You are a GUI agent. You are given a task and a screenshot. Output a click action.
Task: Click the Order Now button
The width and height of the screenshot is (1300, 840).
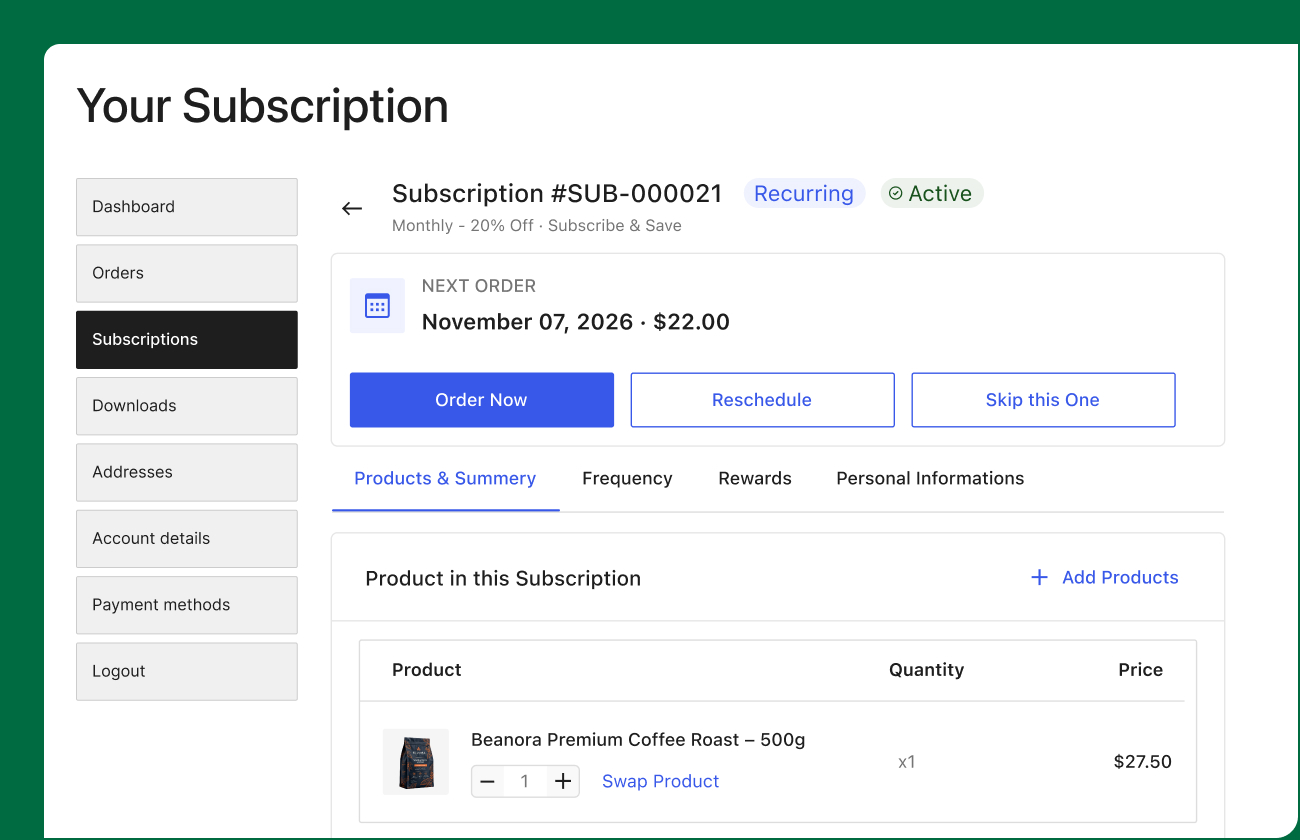[482, 400]
